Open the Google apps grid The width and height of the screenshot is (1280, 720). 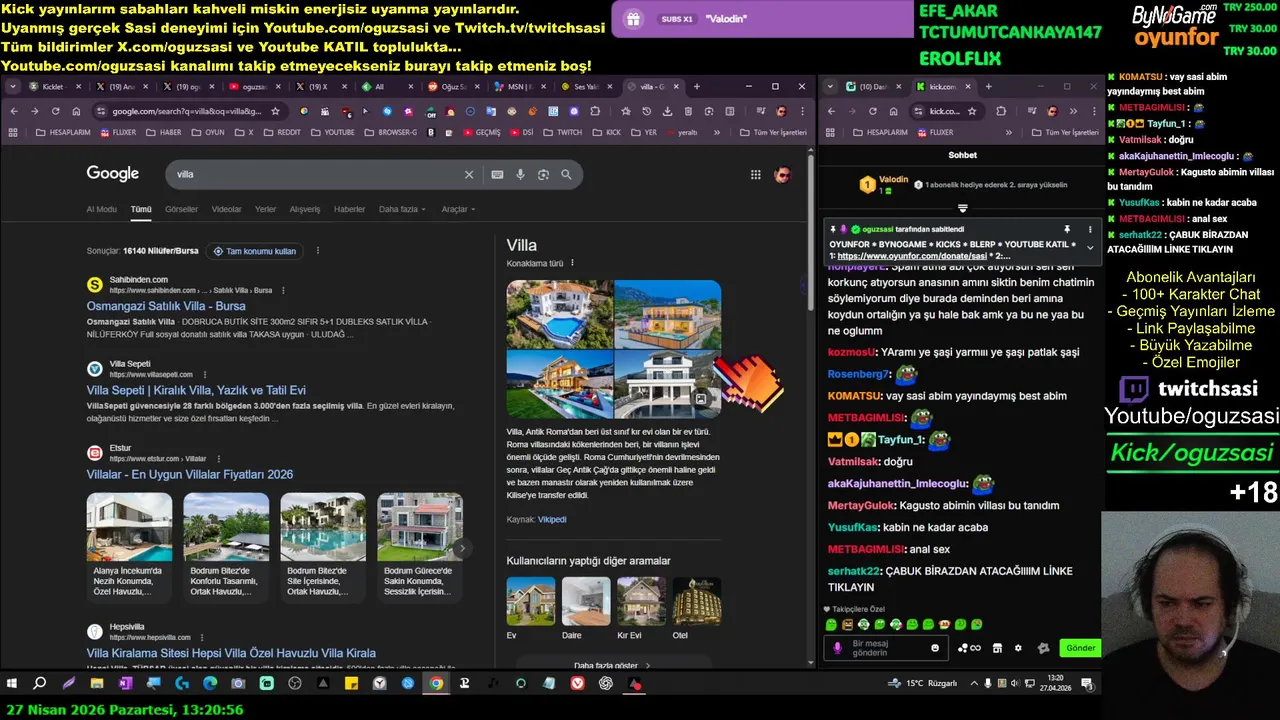[x=755, y=174]
